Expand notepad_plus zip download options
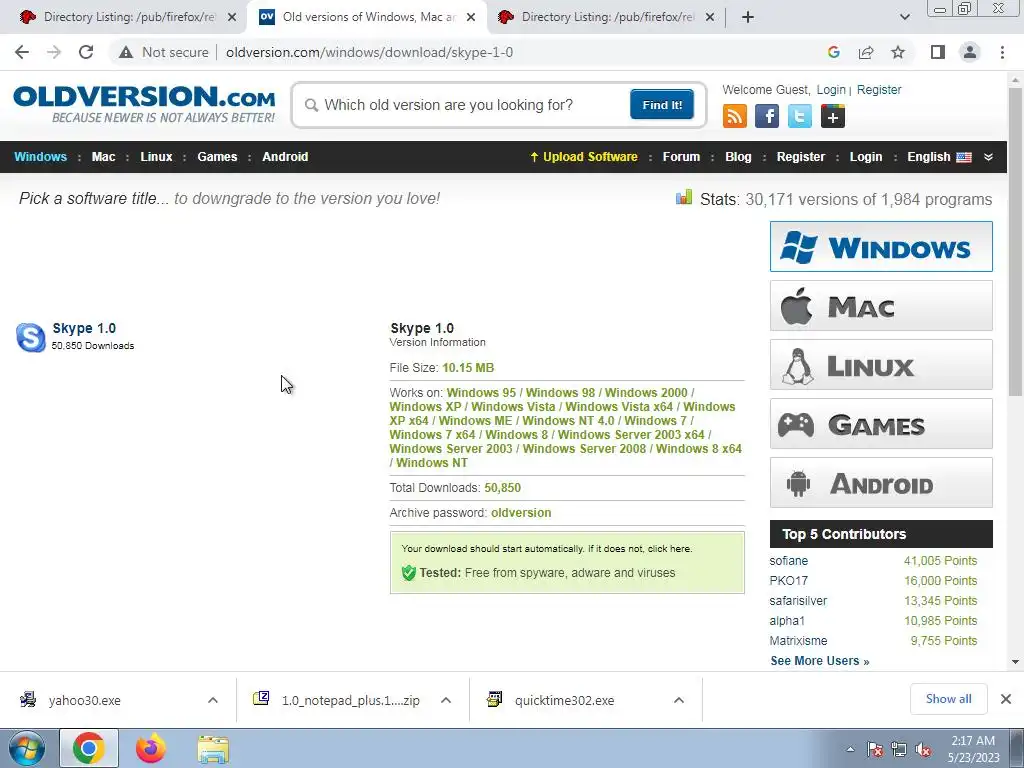The width and height of the screenshot is (1024, 768). 446,700
